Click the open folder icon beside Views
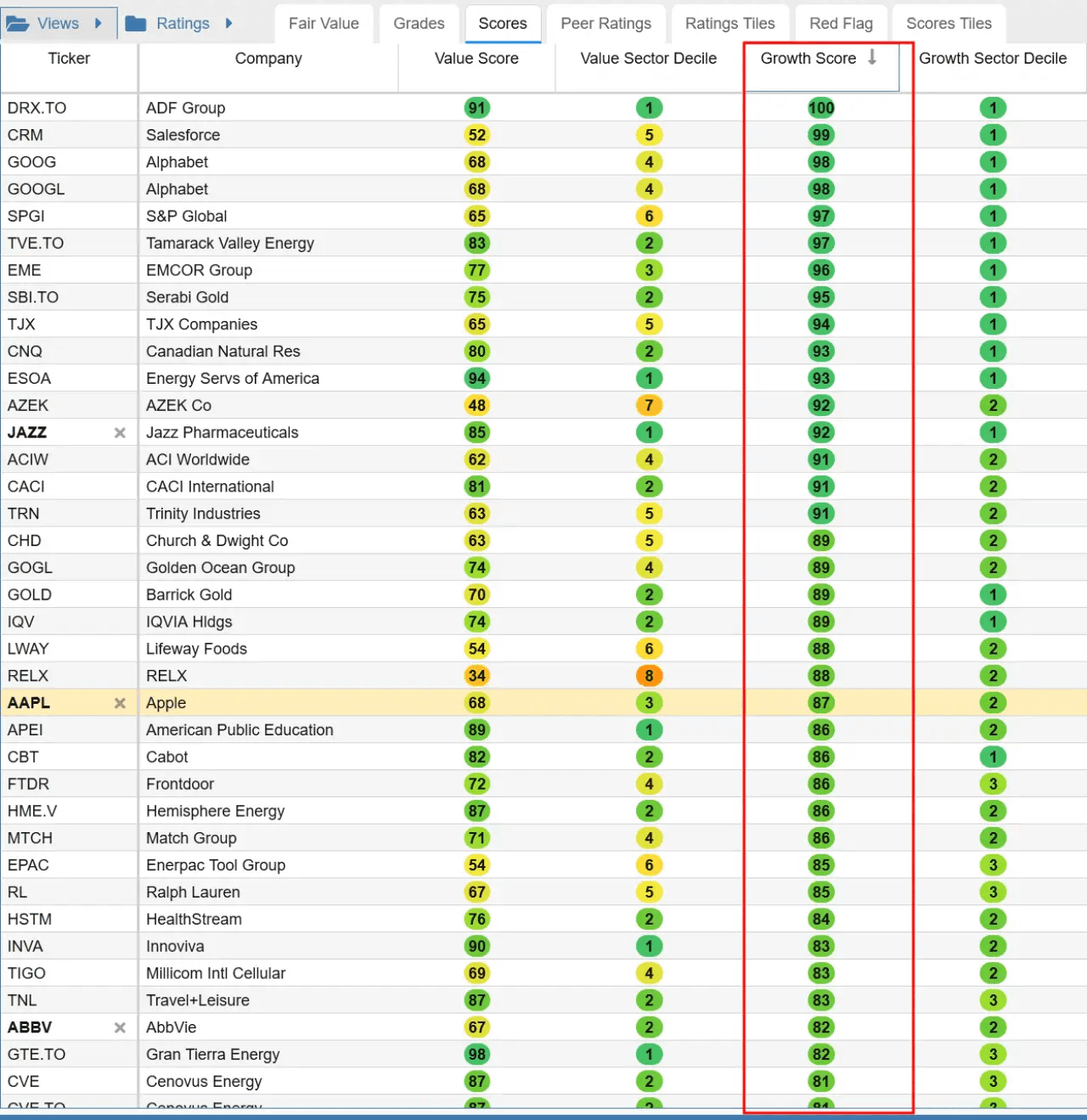The image size is (1087, 1120). (x=19, y=23)
